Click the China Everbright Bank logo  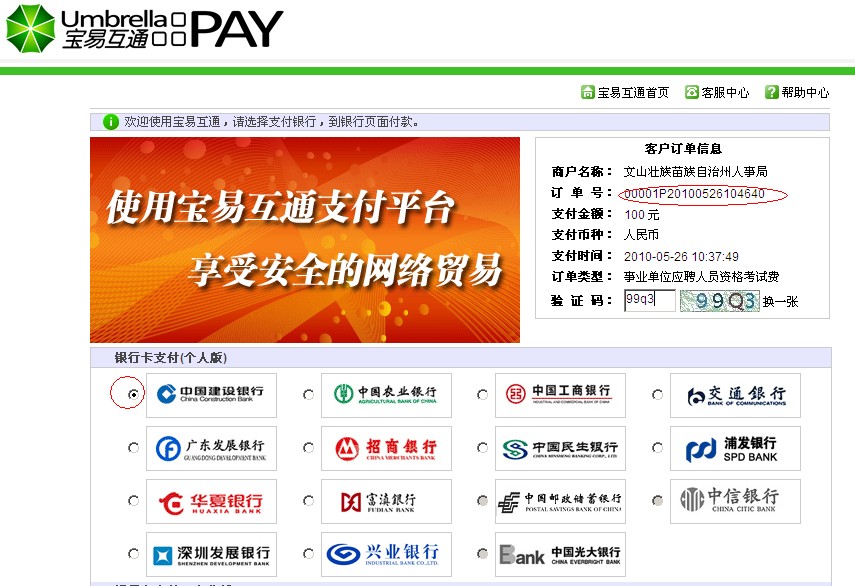[560, 554]
